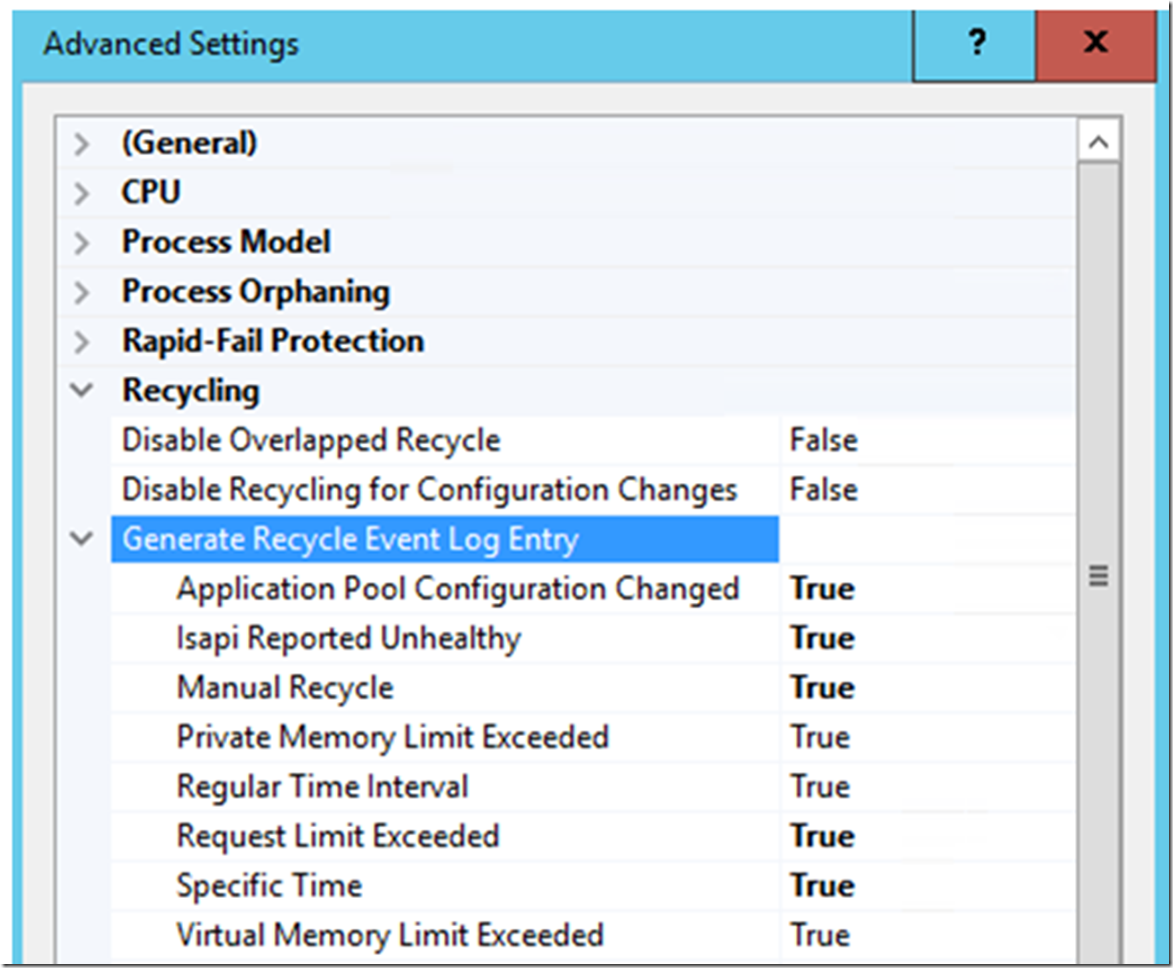Select Virtual Memory Limit Exceeded row

[593, 935]
